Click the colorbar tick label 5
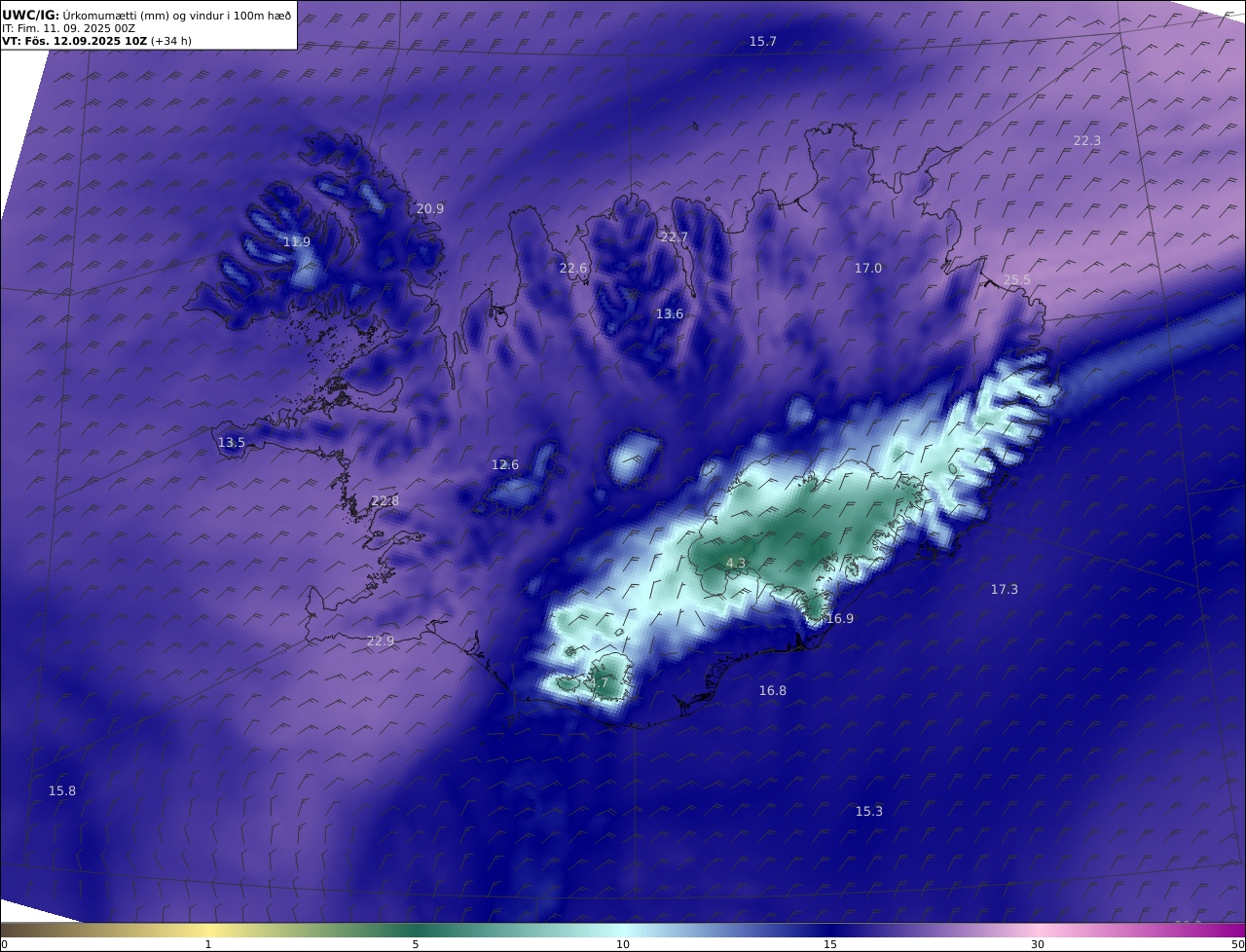The image size is (1246, 952). pos(416,944)
